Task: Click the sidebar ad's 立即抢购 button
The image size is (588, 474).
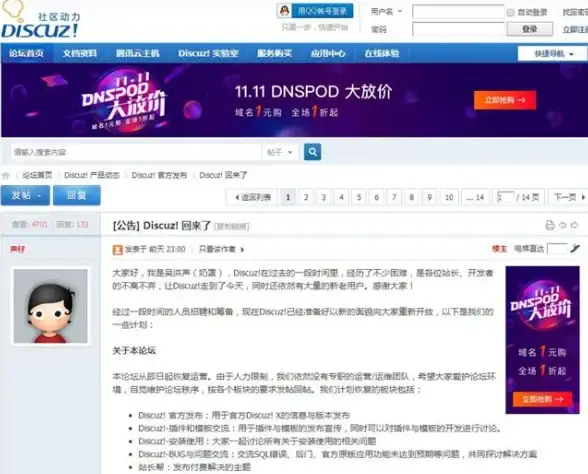Action: pos(542,399)
